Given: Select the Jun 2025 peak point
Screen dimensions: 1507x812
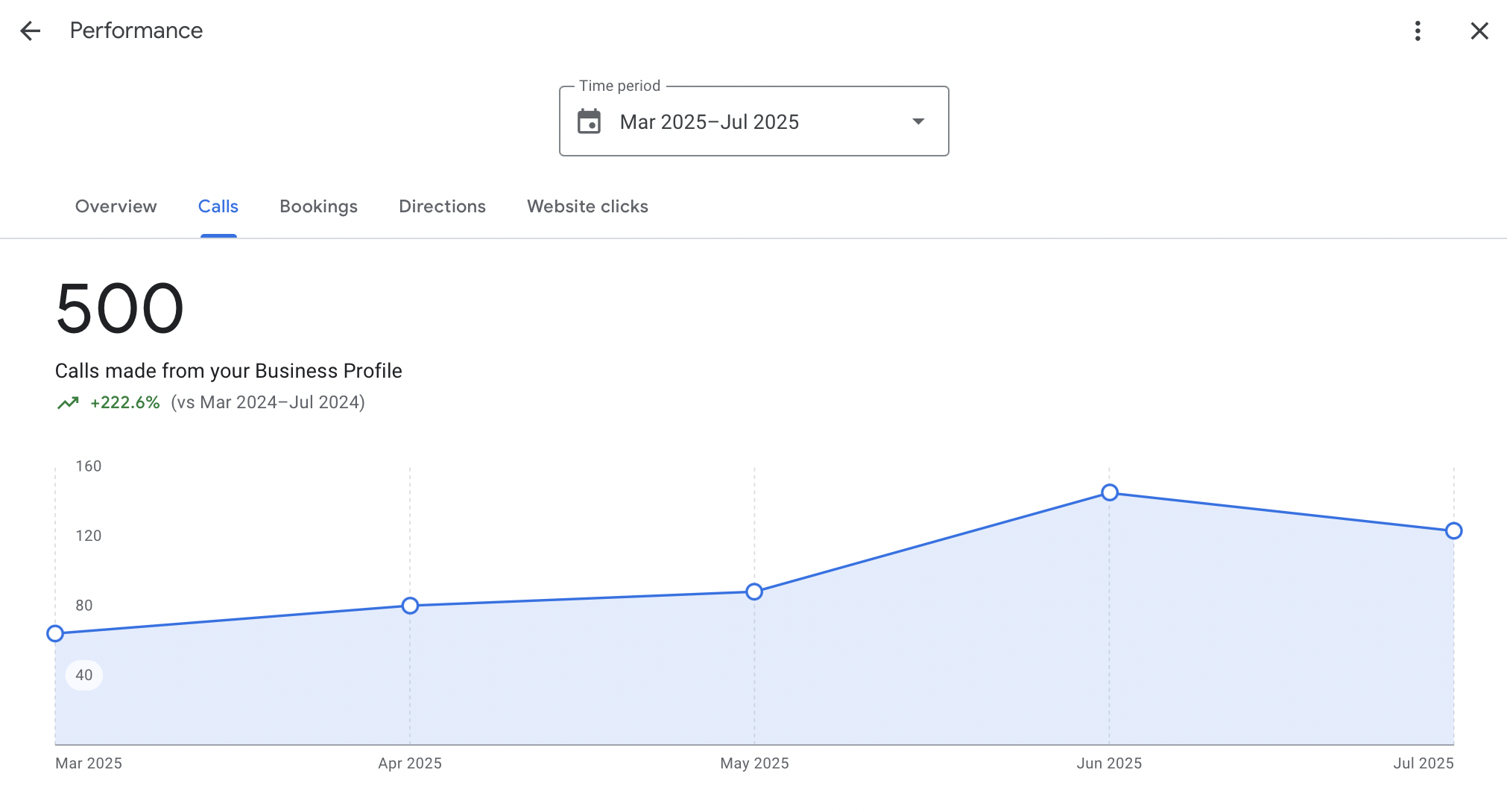Looking at the screenshot, I should click(1110, 492).
